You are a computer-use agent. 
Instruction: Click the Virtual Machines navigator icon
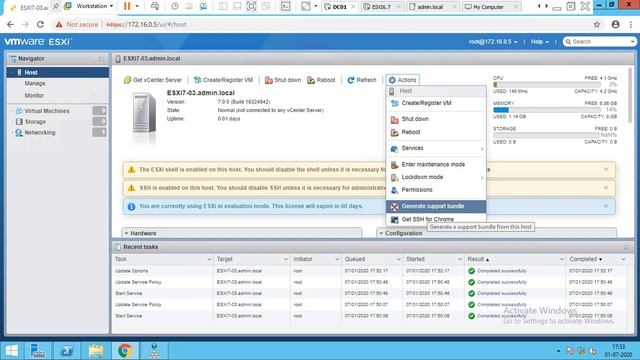19,111
